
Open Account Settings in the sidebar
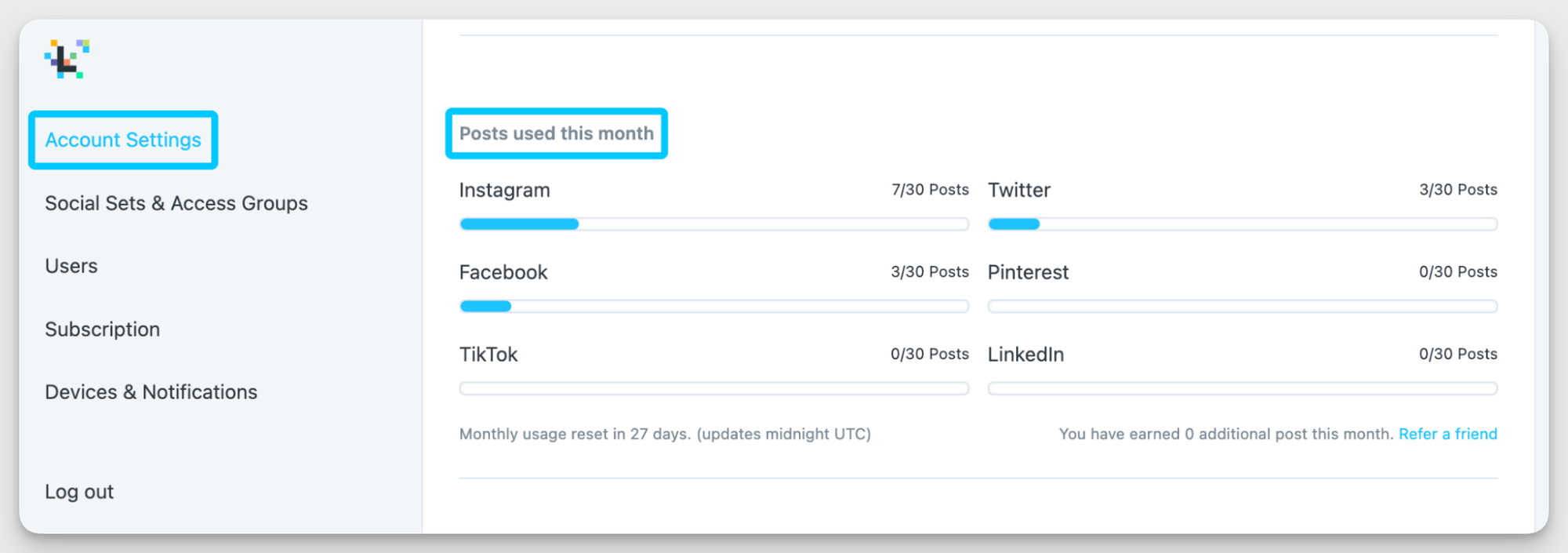pyautogui.click(x=123, y=140)
